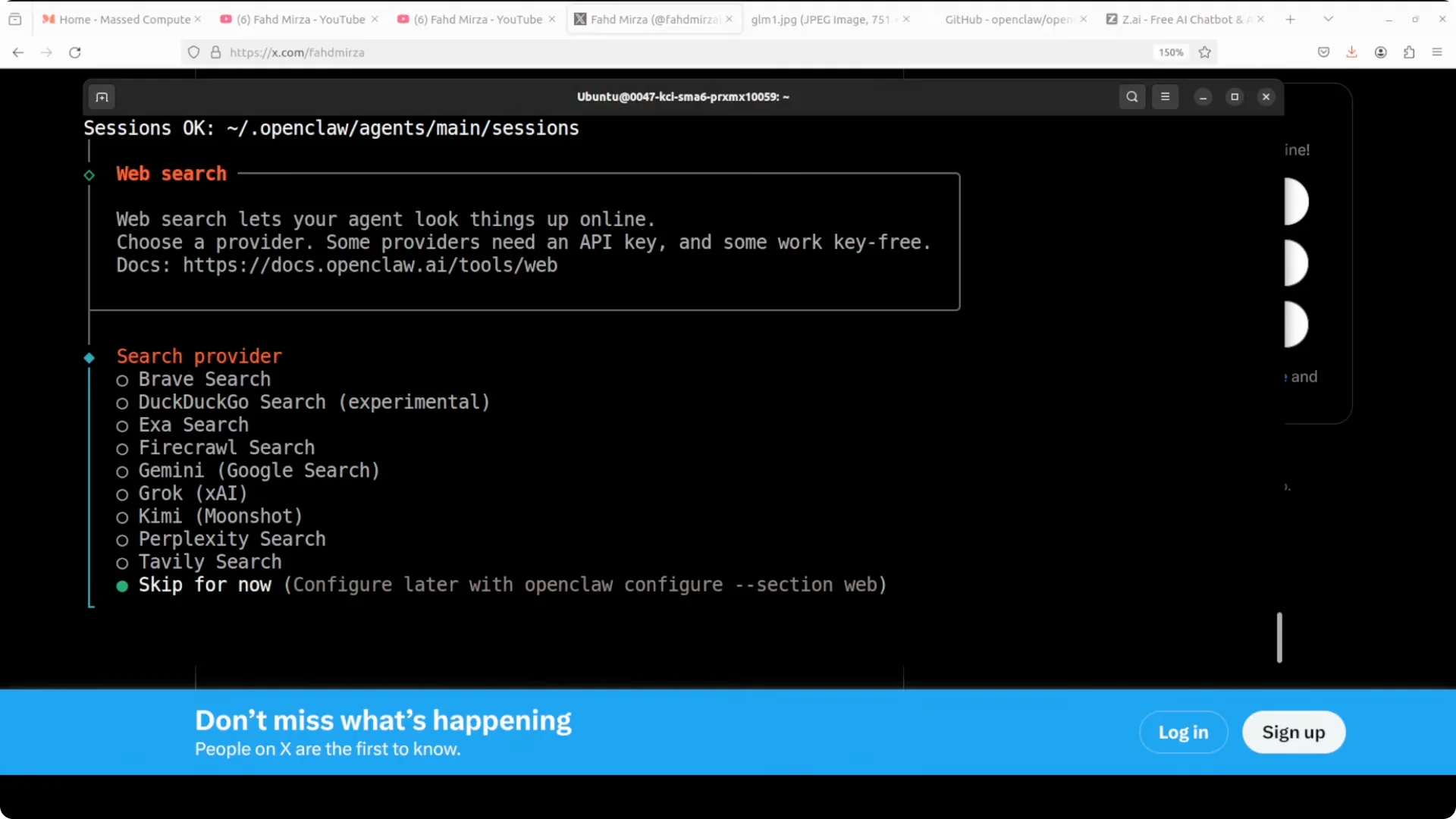
Task: Open Firefox downloads panel
Action: click(x=1351, y=52)
